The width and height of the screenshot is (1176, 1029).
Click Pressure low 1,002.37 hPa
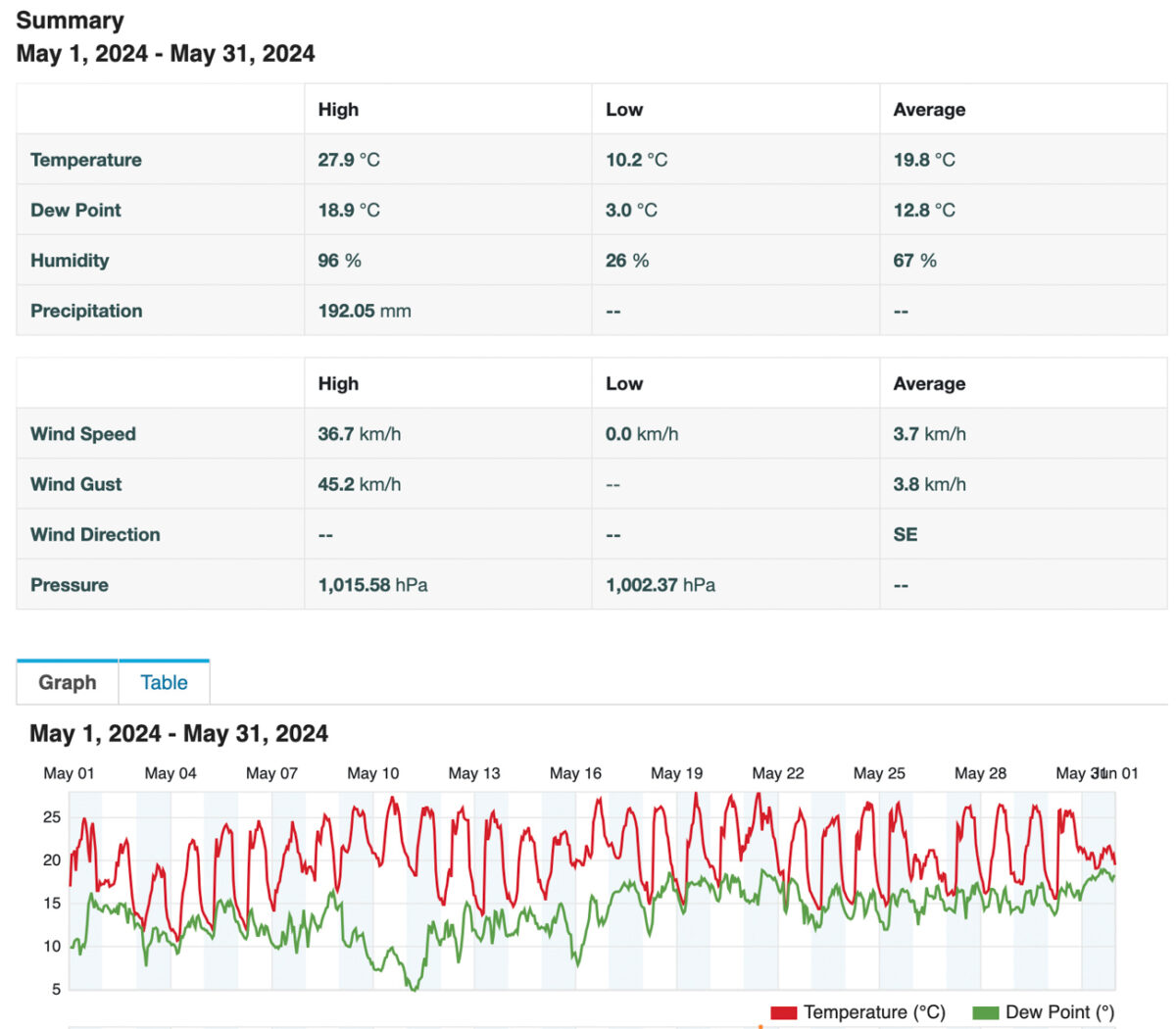(x=661, y=585)
